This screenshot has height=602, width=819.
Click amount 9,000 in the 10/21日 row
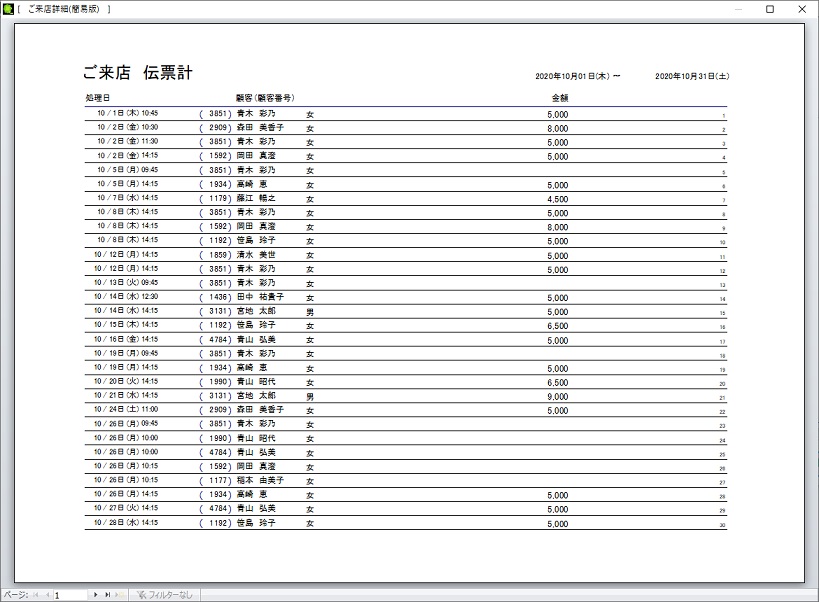tap(558, 397)
